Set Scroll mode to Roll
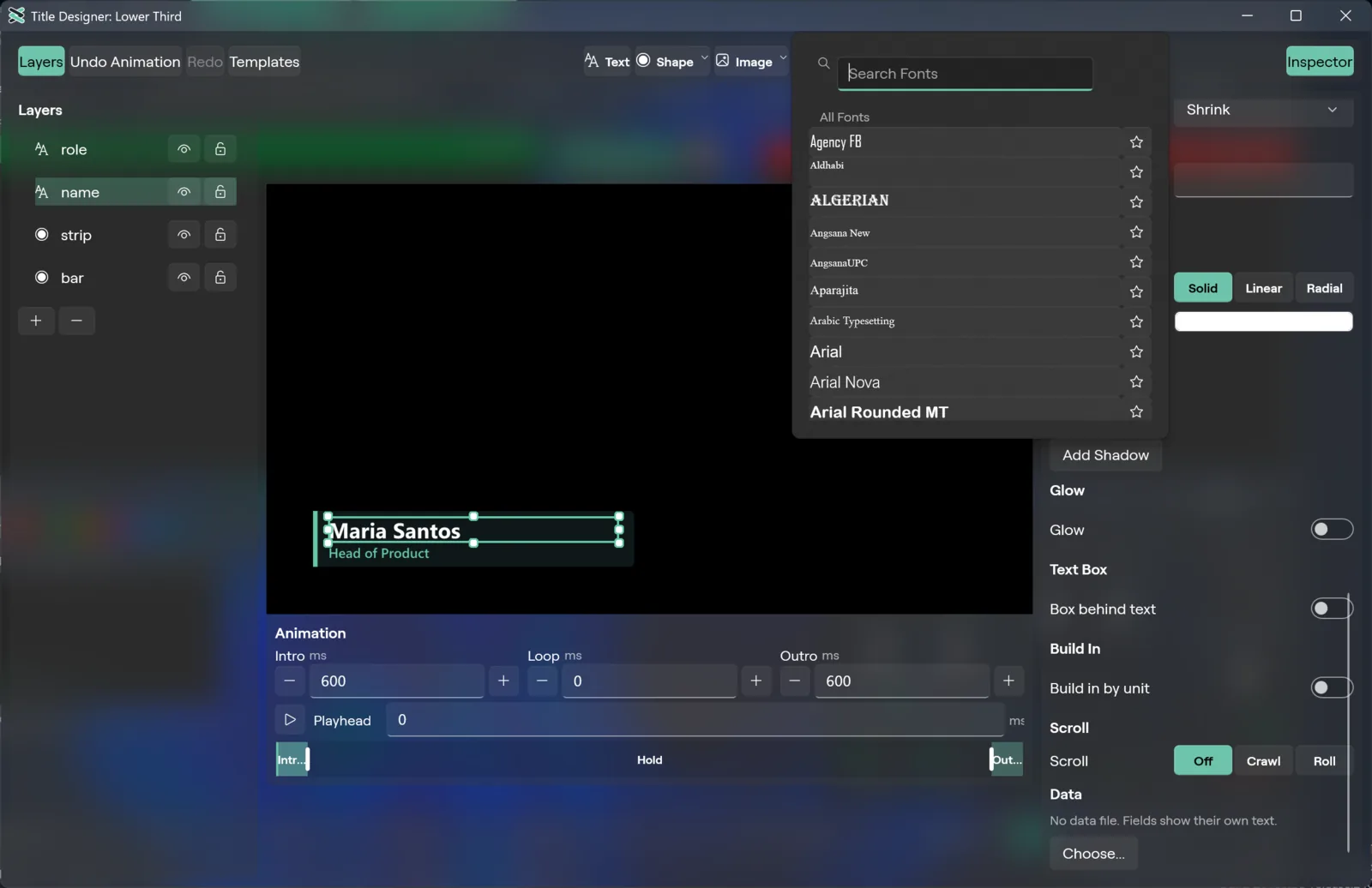The height and width of the screenshot is (888, 1372). [1324, 761]
